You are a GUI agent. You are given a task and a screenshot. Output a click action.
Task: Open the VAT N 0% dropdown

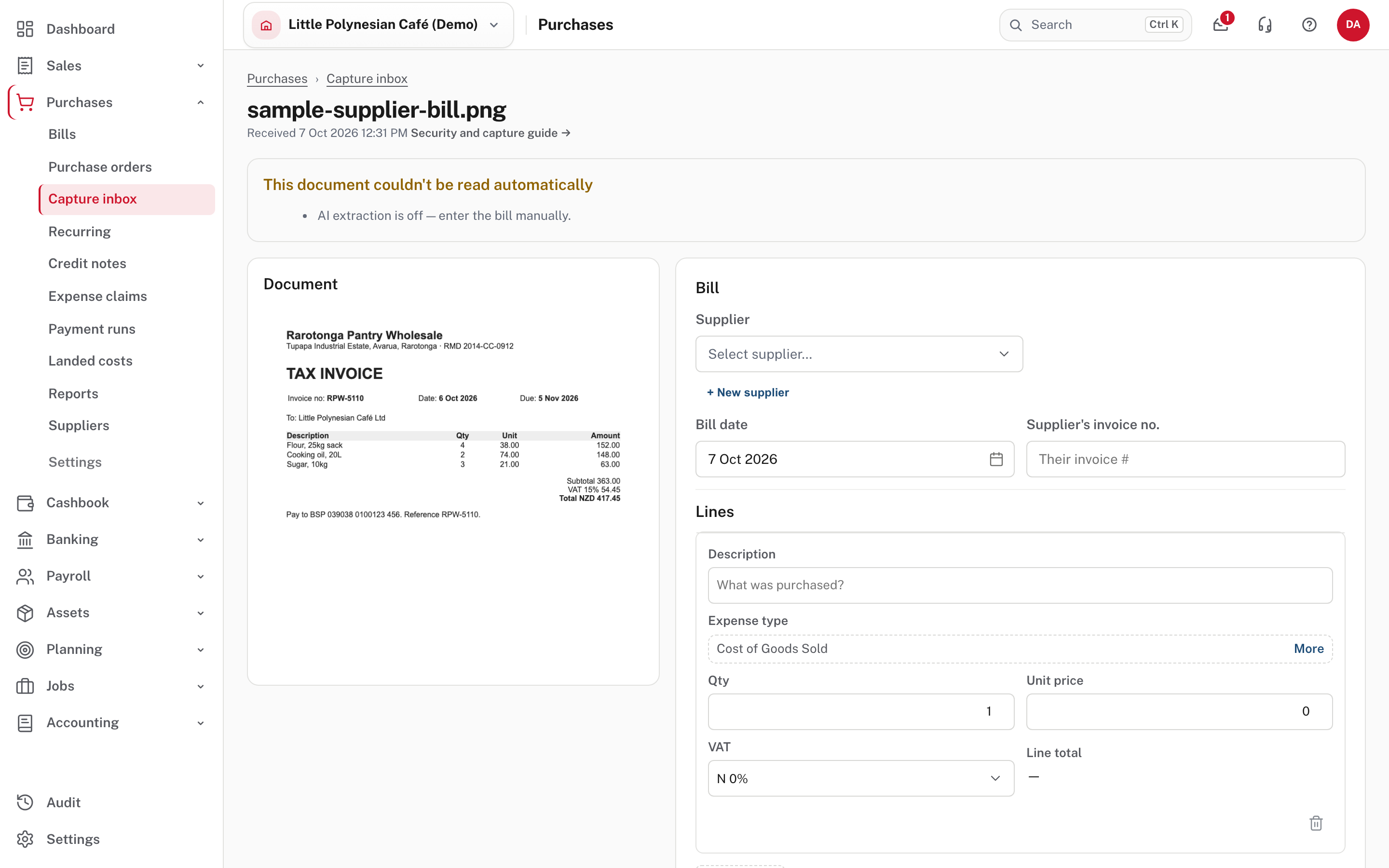coord(860,778)
